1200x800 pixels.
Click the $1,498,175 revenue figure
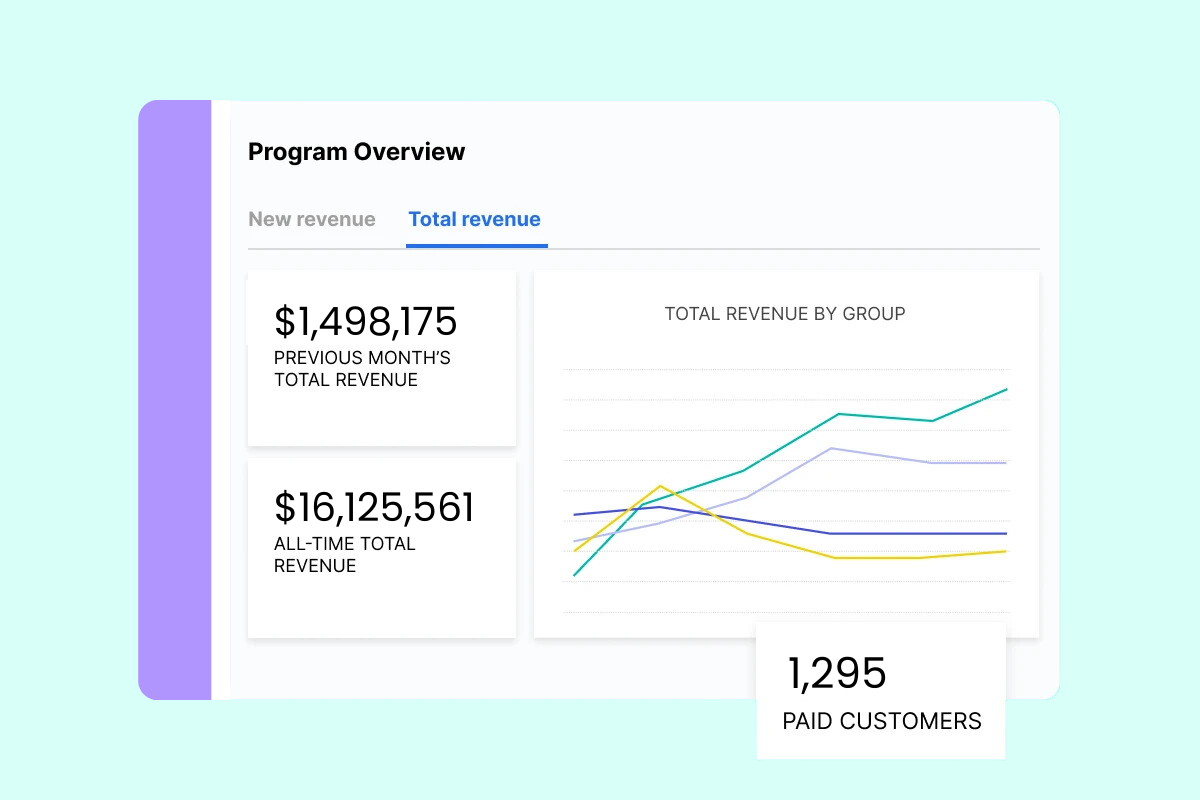(x=365, y=321)
